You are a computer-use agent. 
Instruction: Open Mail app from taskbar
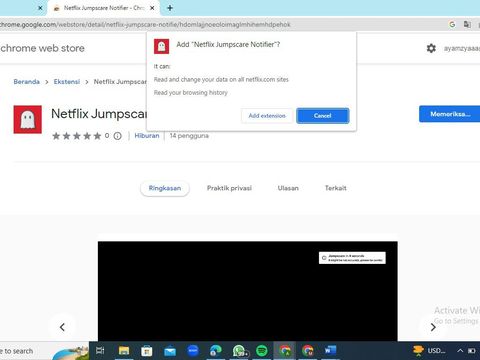coord(170,351)
